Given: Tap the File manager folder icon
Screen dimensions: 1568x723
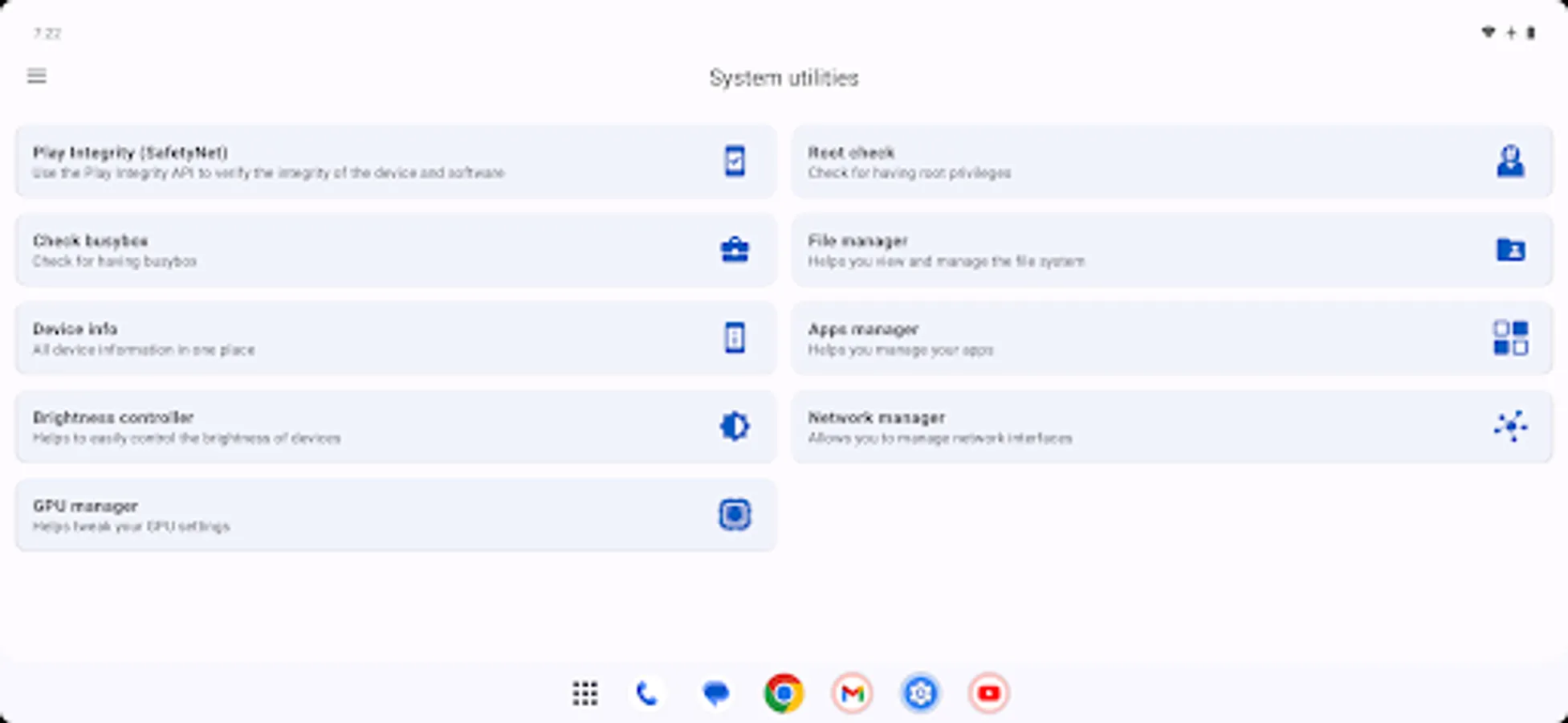Looking at the screenshot, I should click(1509, 250).
